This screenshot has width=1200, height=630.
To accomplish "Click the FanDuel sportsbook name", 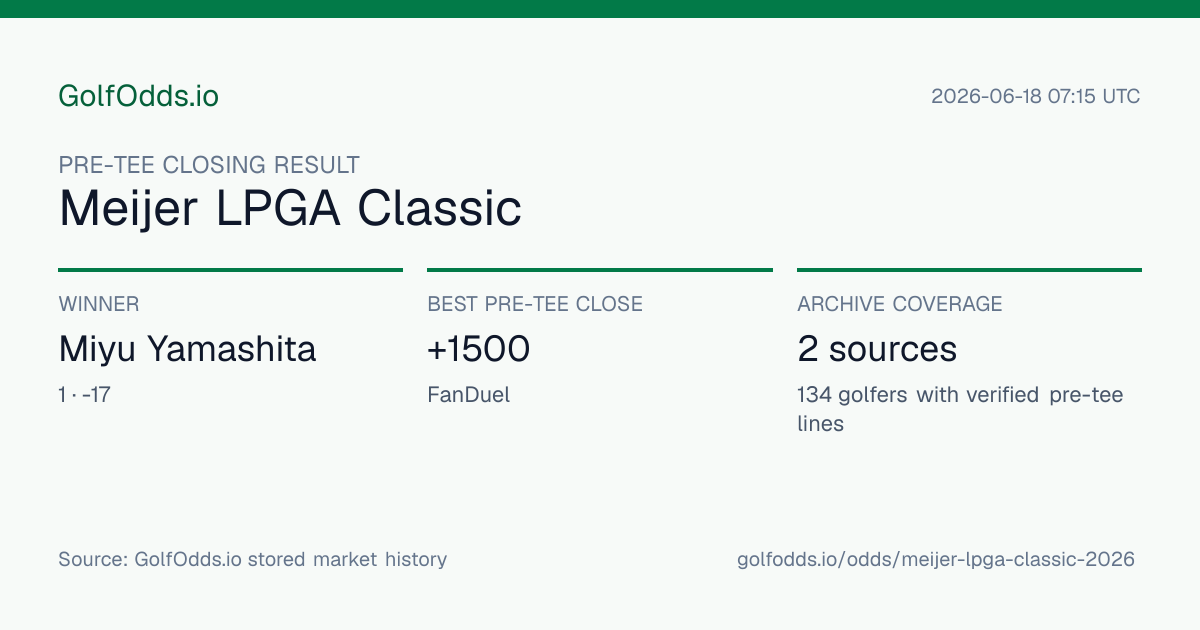I will click(468, 395).
